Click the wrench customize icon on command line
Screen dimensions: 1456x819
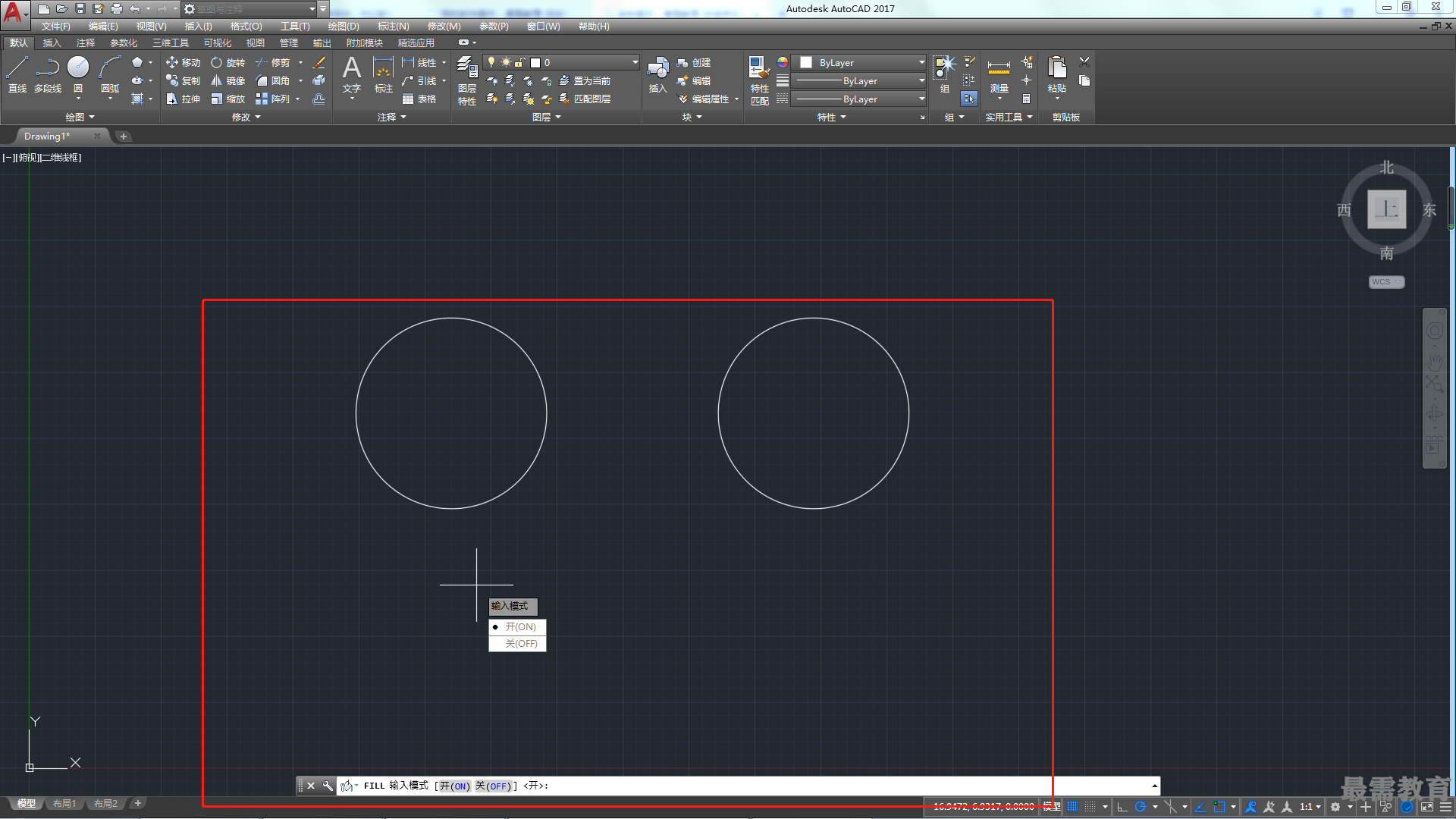point(327,786)
